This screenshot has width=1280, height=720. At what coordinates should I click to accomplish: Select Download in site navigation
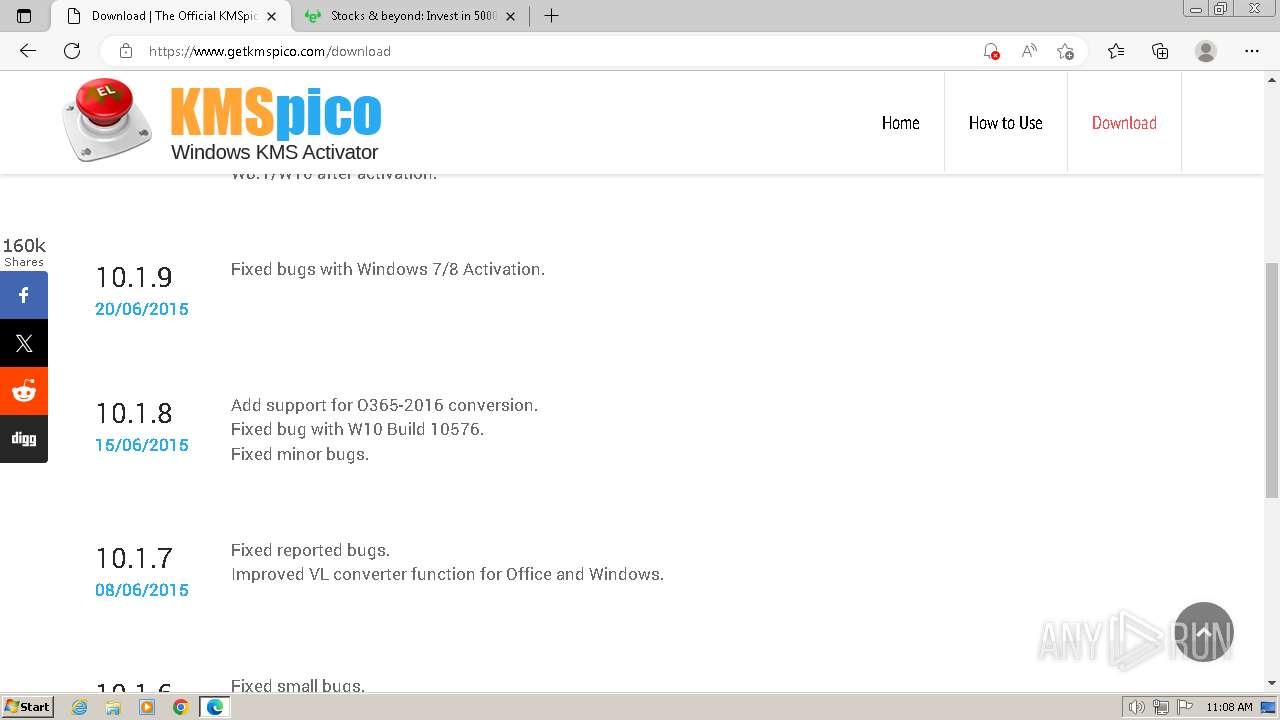1124,123
